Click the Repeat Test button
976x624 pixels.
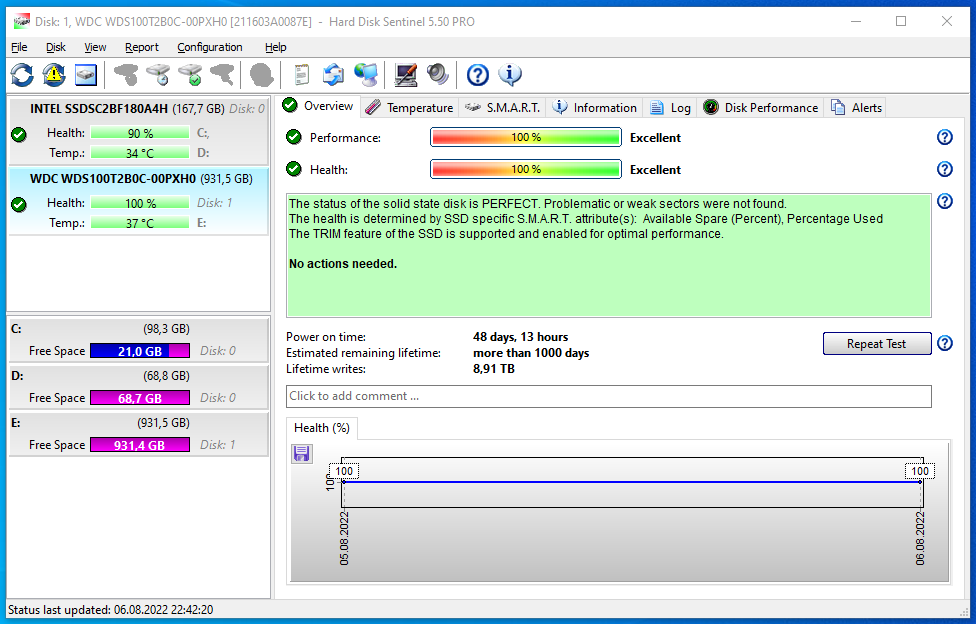[876, 344]
